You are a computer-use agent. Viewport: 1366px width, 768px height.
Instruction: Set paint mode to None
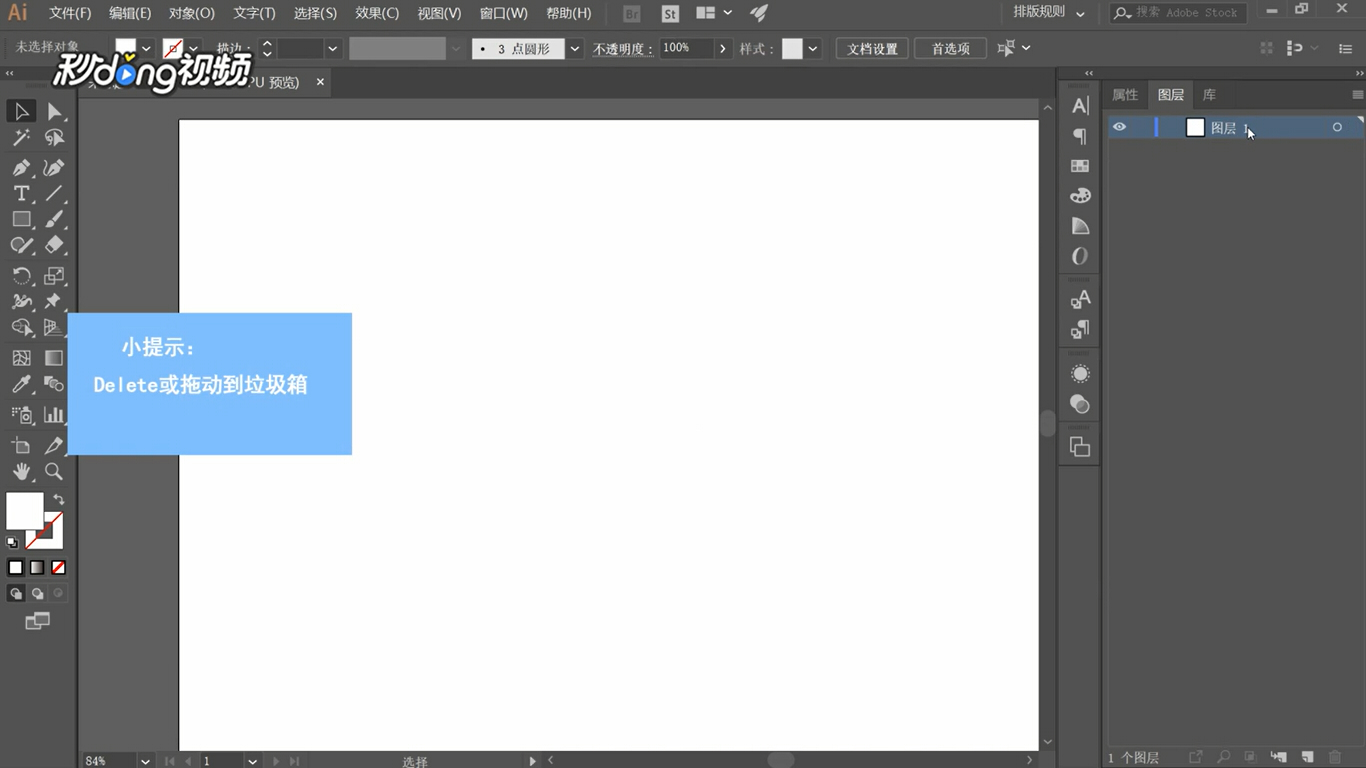pyautogui.click(x=59, y=567)
